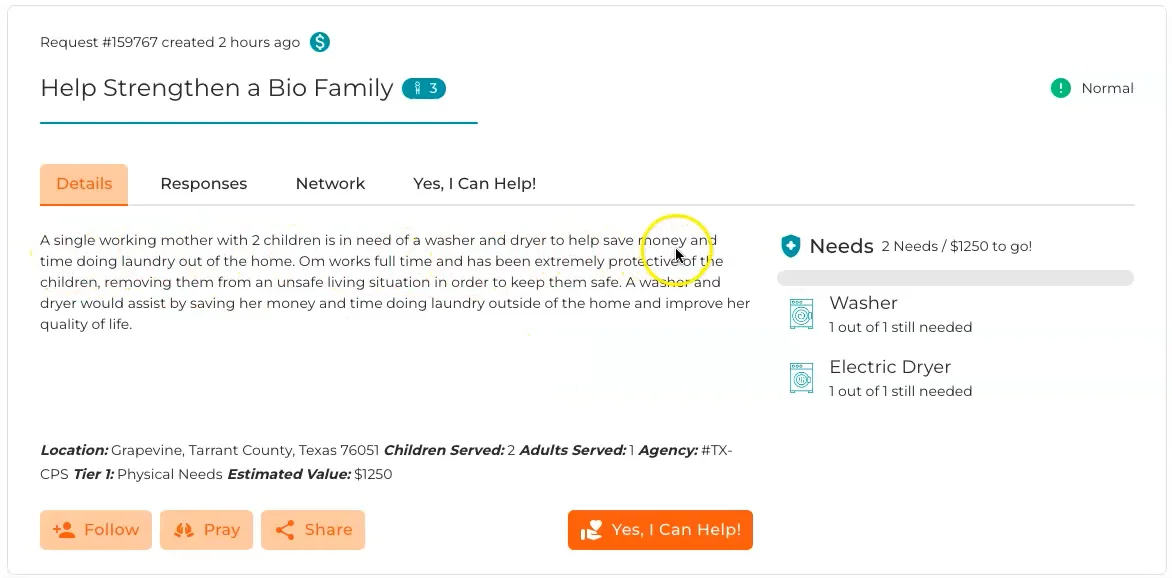Click the Electric Dryer need item text
The height and width of the screenshot is (578, 1172).
tap(890, 367)
